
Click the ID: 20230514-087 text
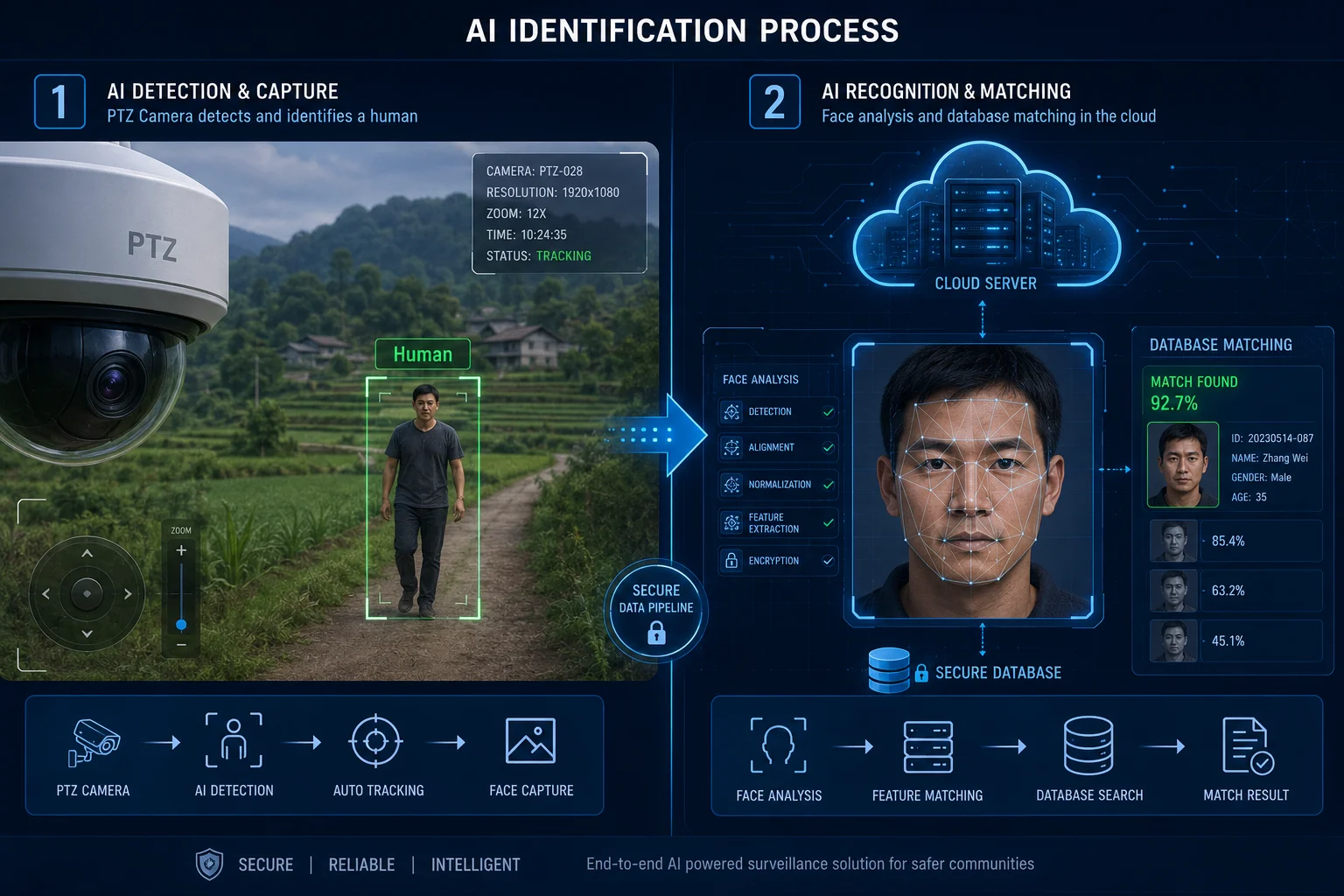[1271, 437]
